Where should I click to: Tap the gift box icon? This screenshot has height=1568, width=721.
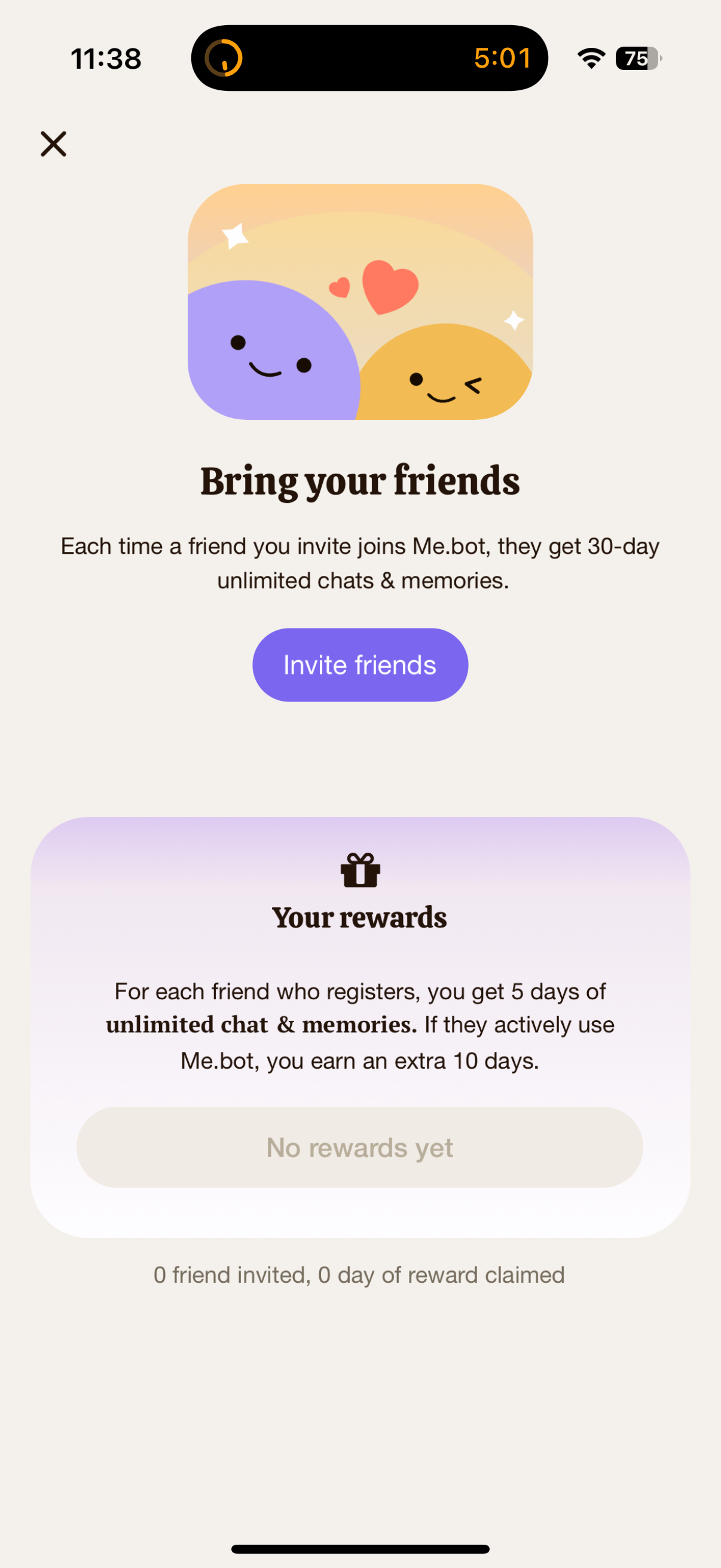tap(360, 871)
